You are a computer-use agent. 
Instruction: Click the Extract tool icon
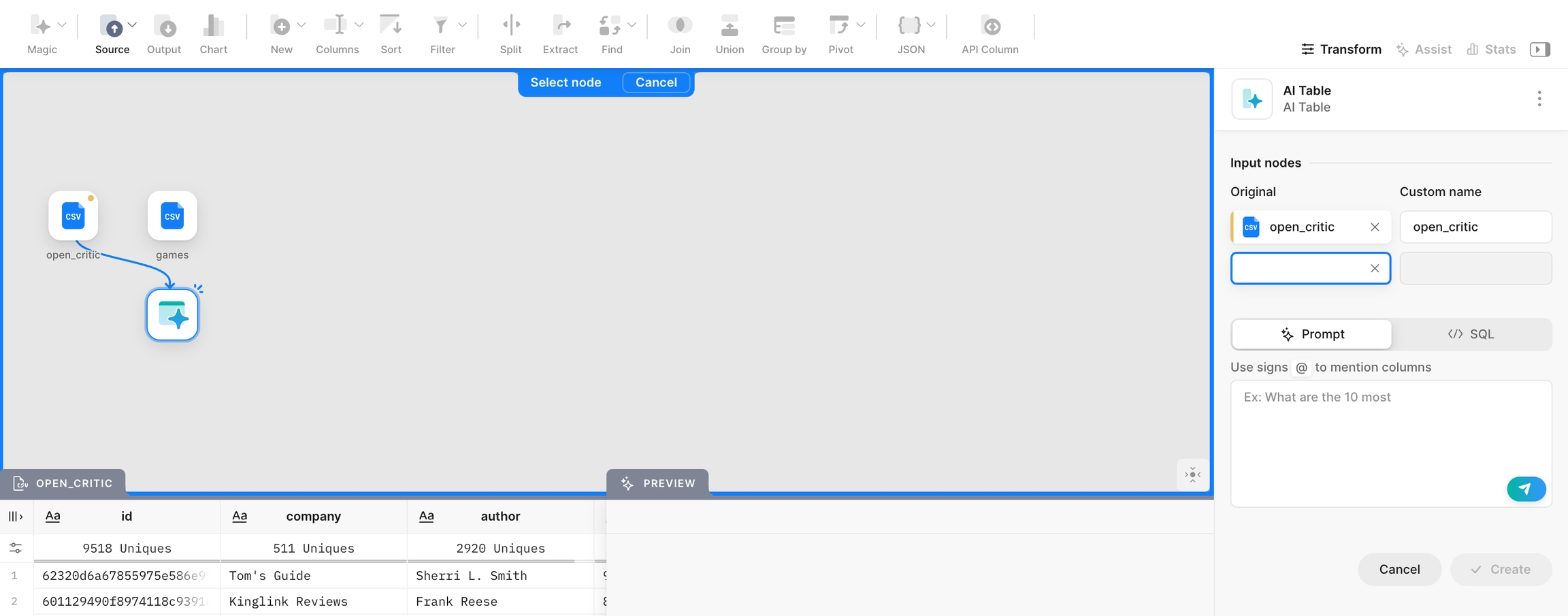[x=560, y=27]
